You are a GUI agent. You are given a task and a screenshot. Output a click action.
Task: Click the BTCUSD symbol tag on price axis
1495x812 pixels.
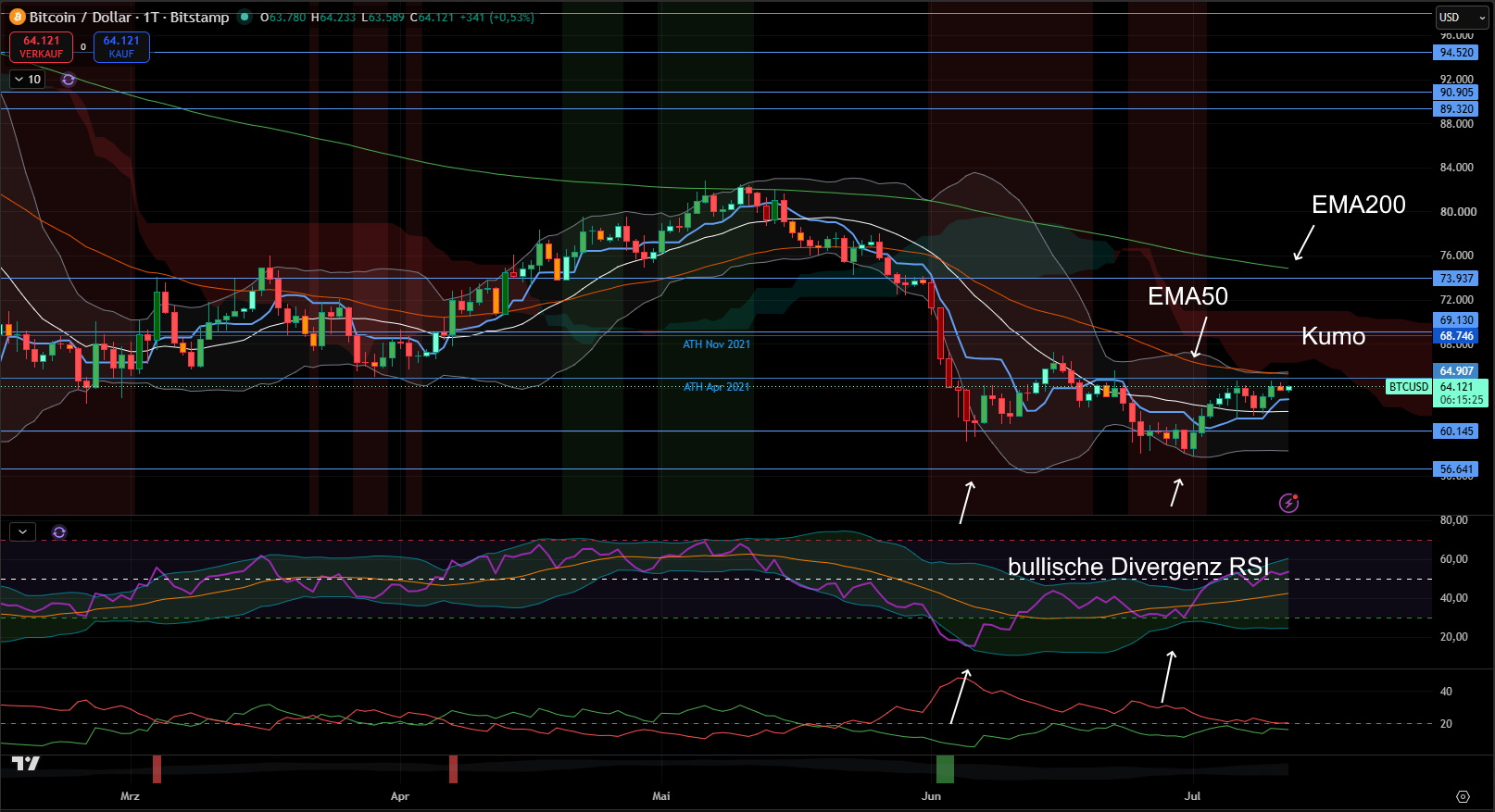pos(1409,387)
